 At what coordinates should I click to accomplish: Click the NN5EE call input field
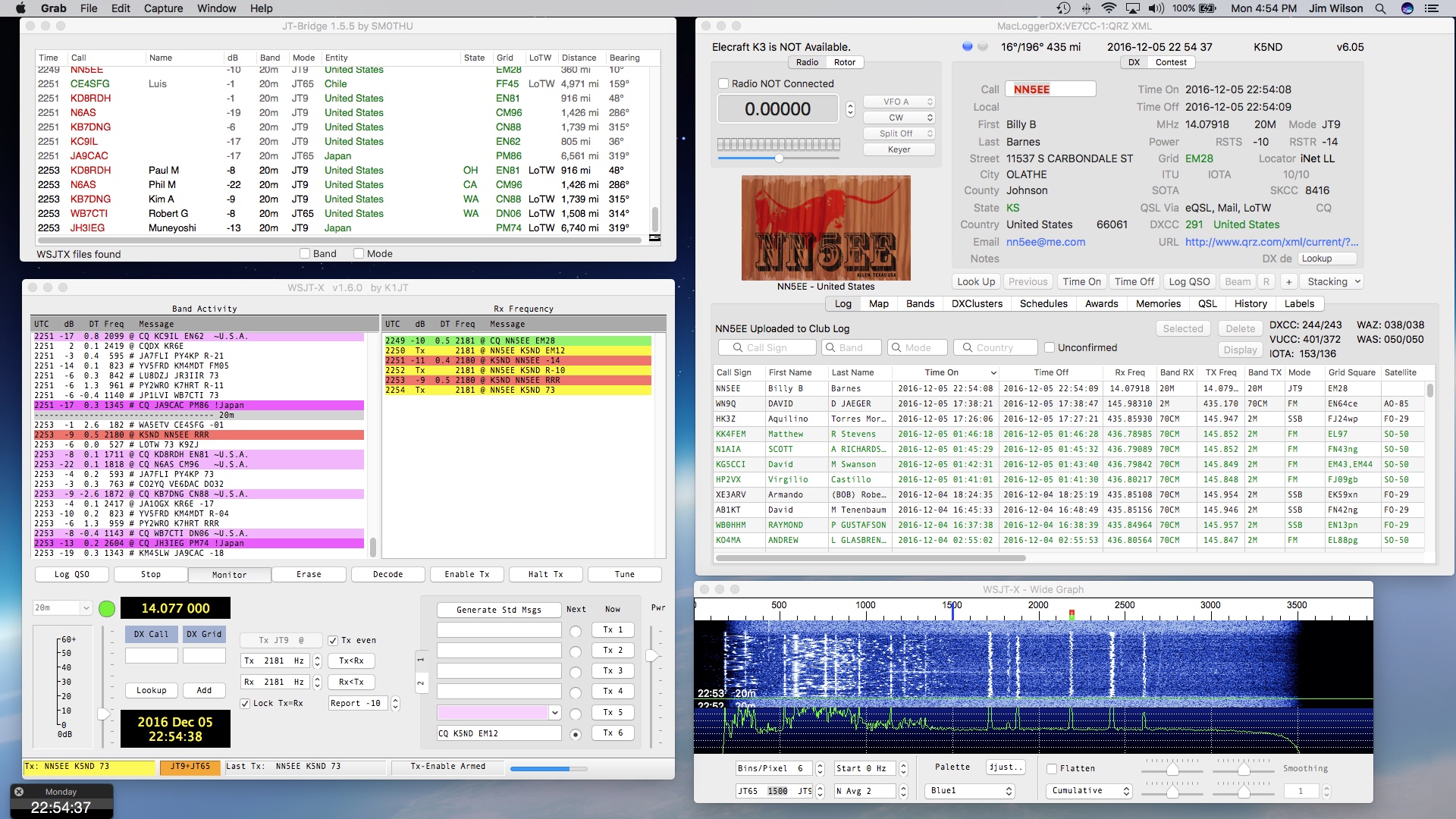pos(1050,89)
